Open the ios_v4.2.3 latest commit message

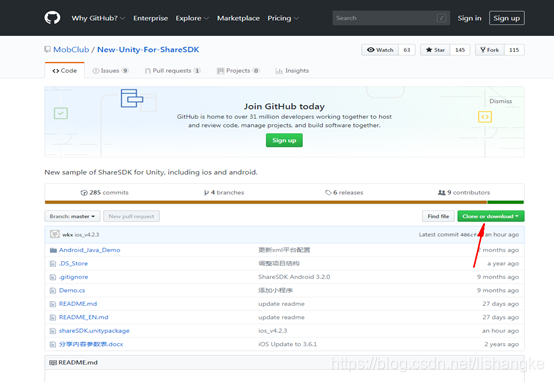87,235
